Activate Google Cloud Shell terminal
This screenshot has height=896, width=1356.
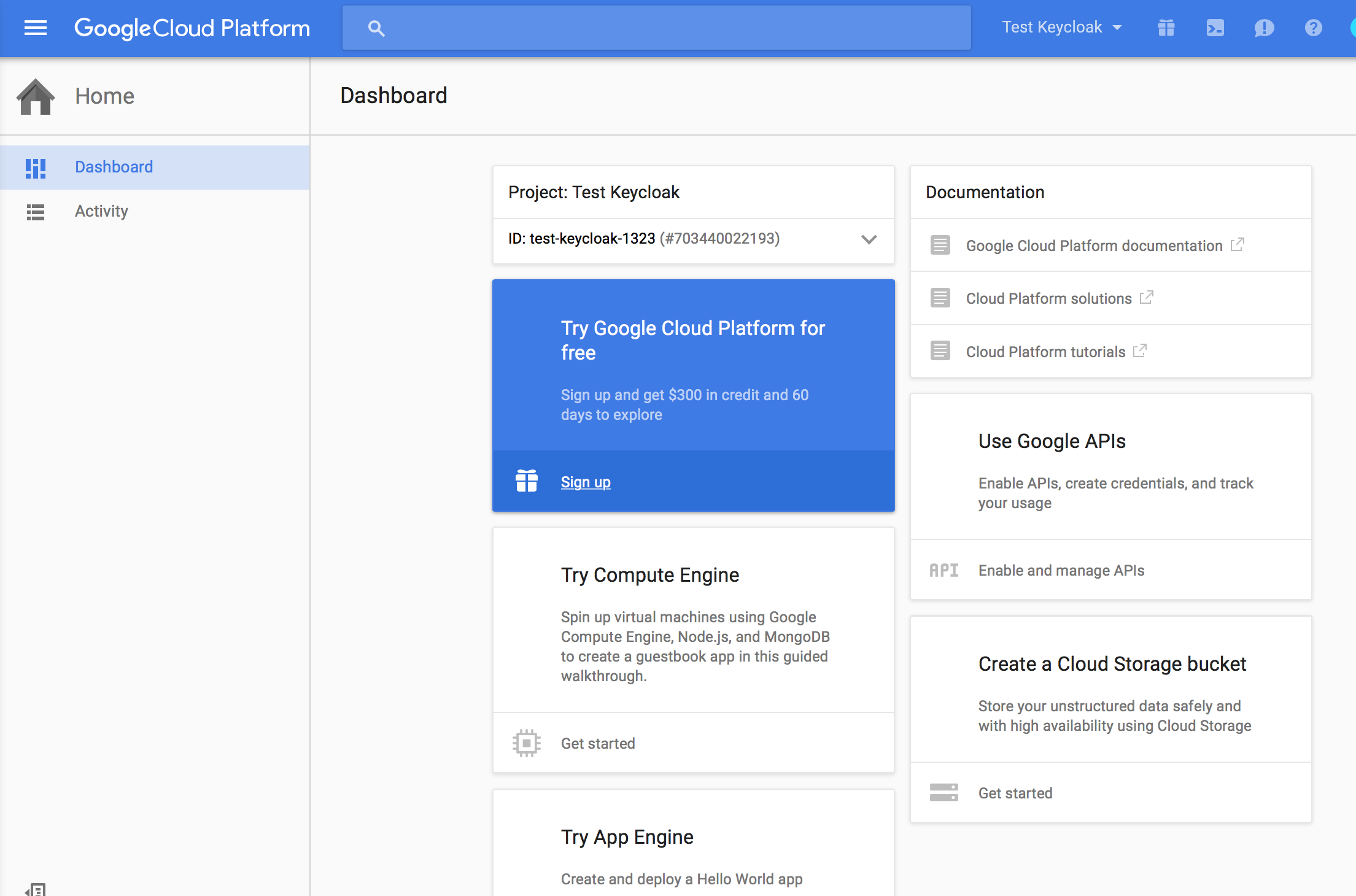1214,28
